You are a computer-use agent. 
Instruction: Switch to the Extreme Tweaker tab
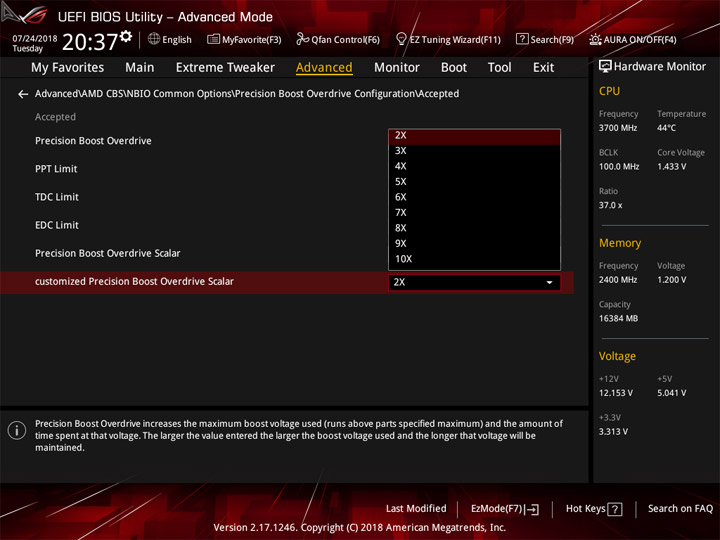(x=225, y=68)
